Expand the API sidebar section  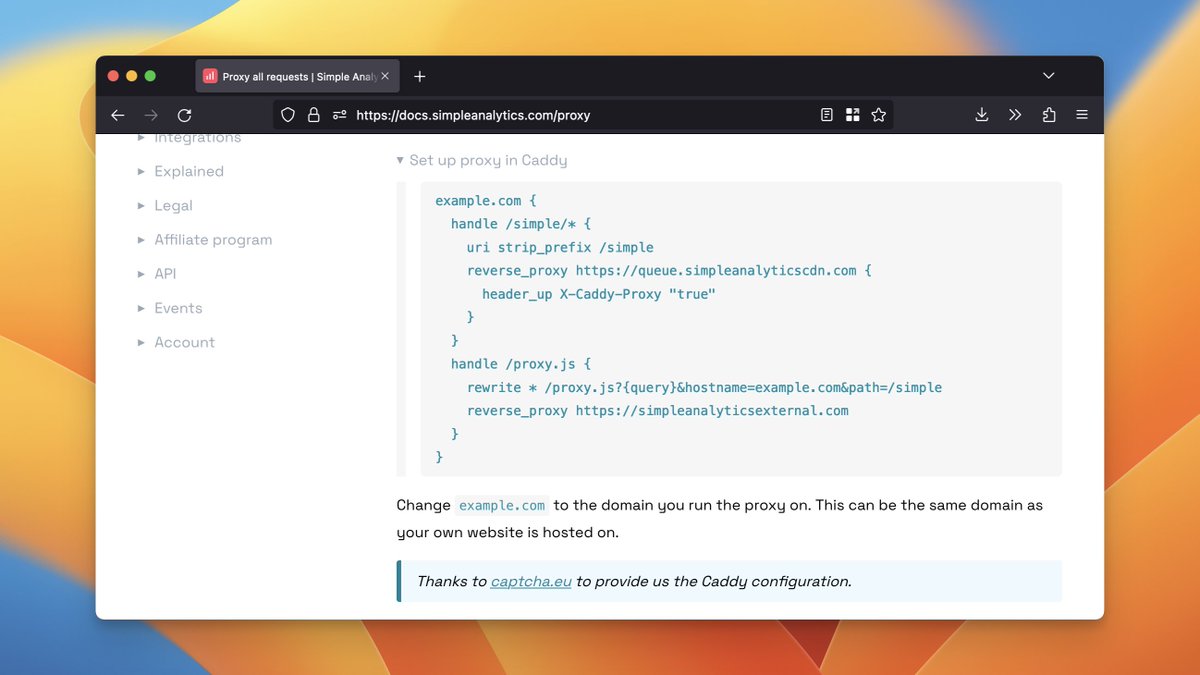click(157, 274)
